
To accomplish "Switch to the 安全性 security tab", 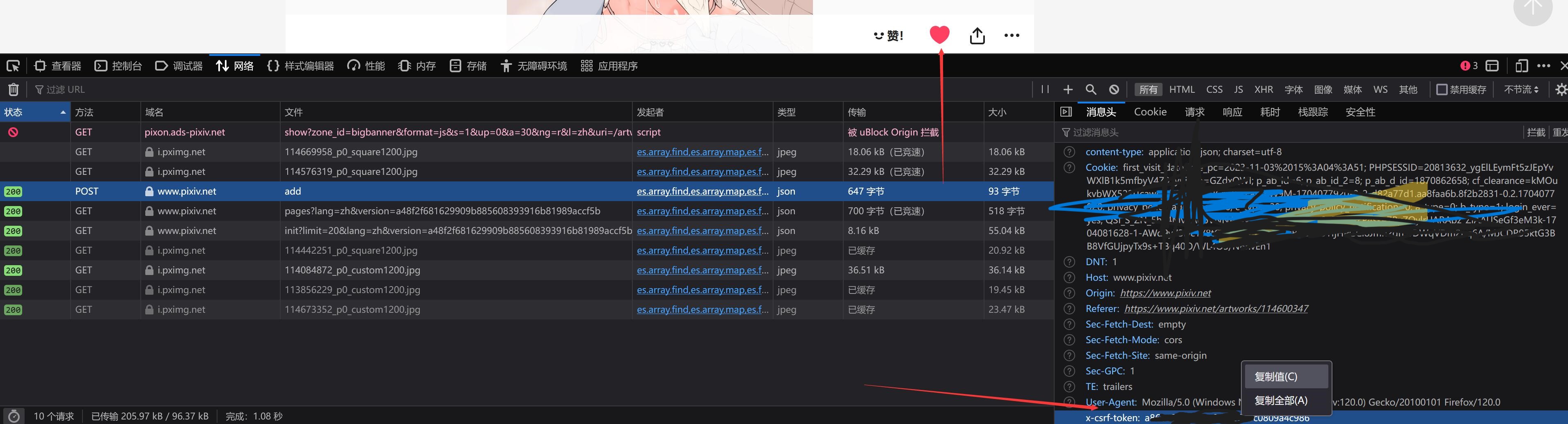I will coord(1360,112).
